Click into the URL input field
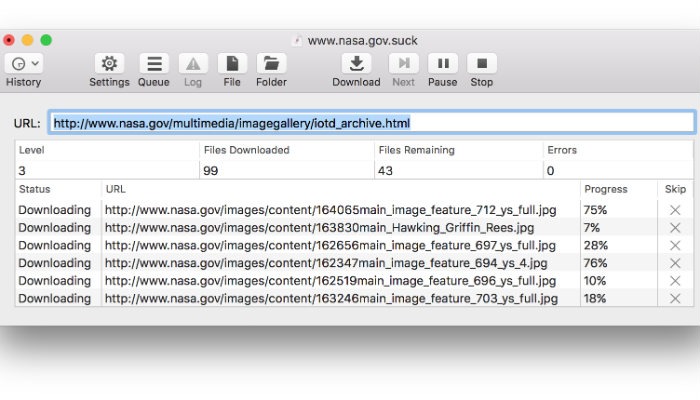Viewport: 700px width, 400px height. click(372, 123)
